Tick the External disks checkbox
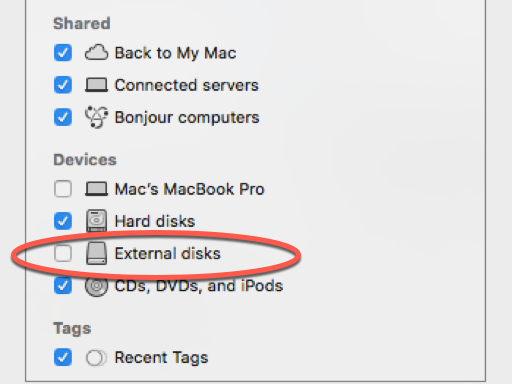 (x=63, y=253)
